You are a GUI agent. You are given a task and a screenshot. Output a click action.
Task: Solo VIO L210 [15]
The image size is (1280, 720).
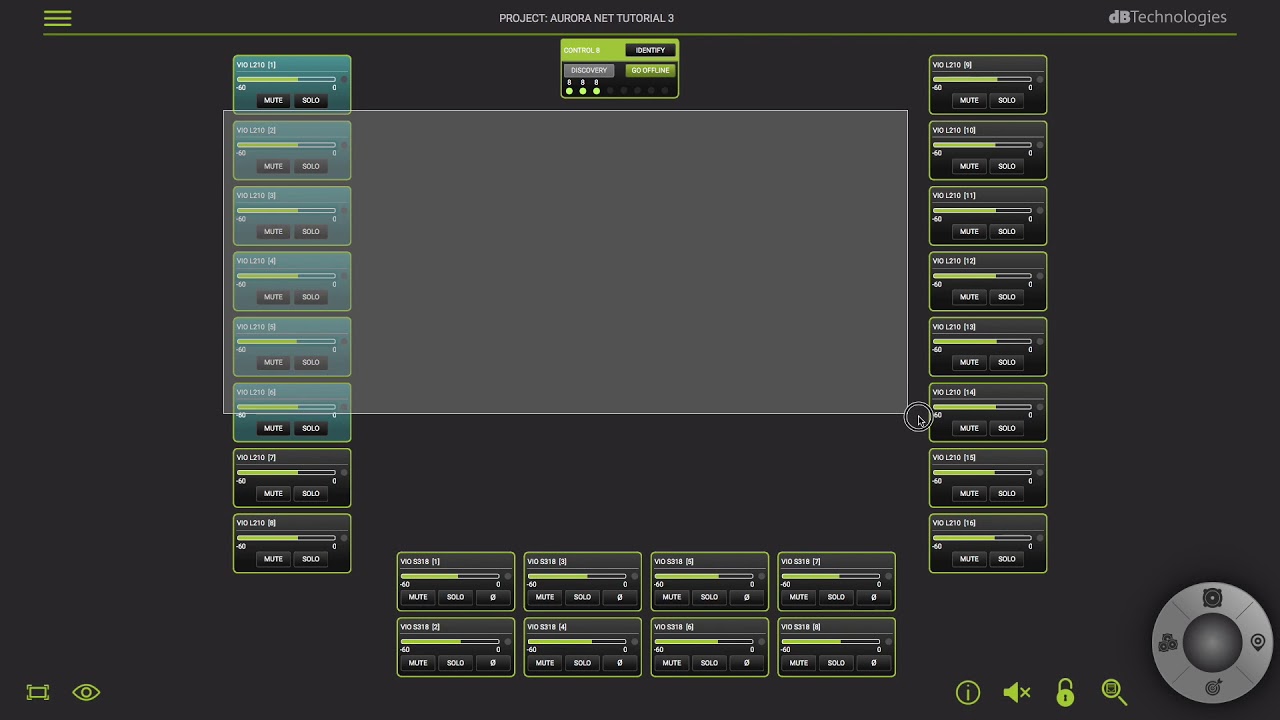point(1007,493)
